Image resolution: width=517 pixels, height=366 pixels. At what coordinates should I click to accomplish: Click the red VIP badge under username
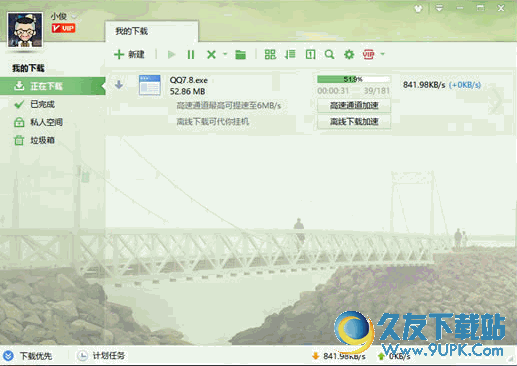(x=63, y=28)
